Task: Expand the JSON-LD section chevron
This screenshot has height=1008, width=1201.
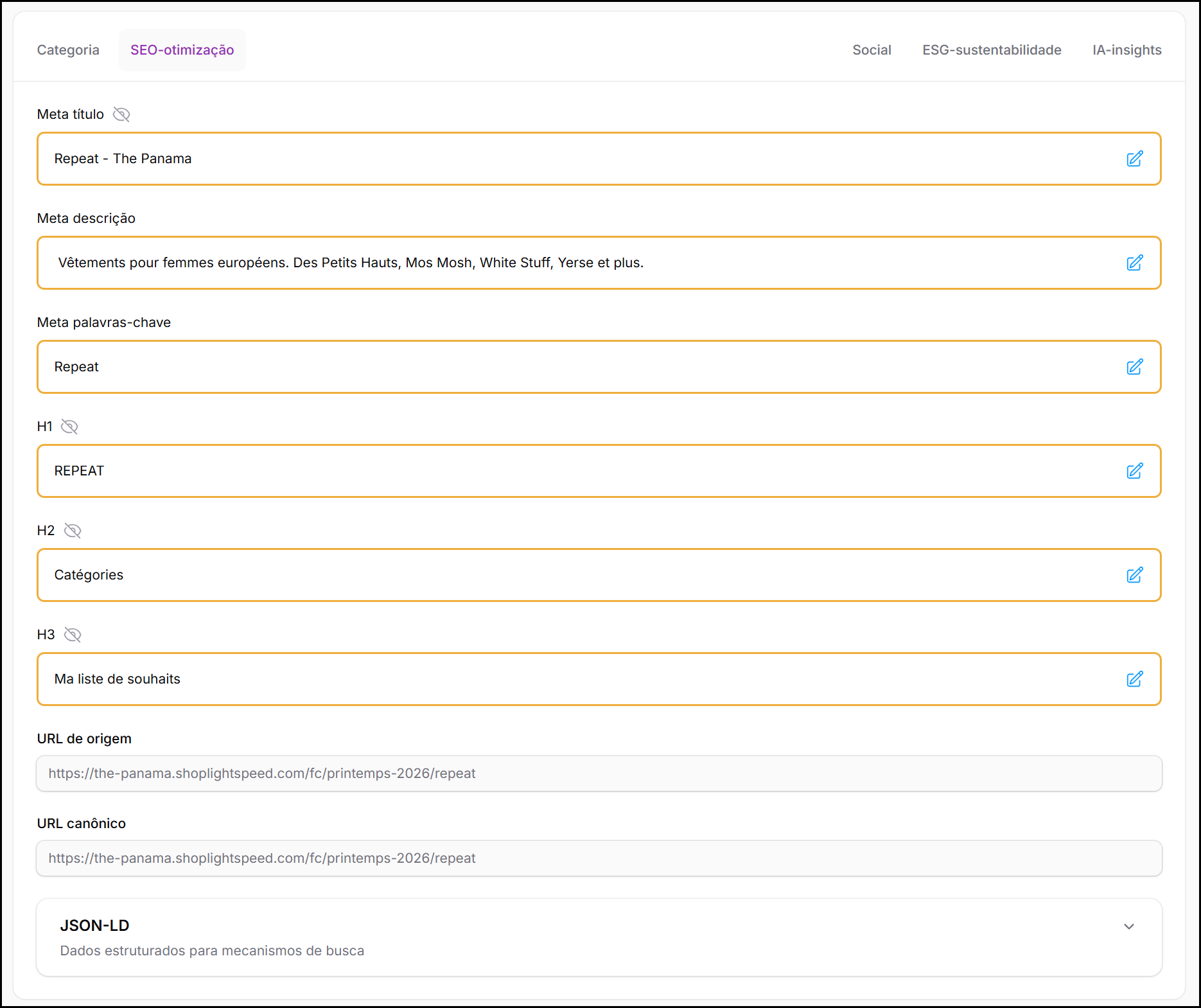Action: pos(1128,926)
